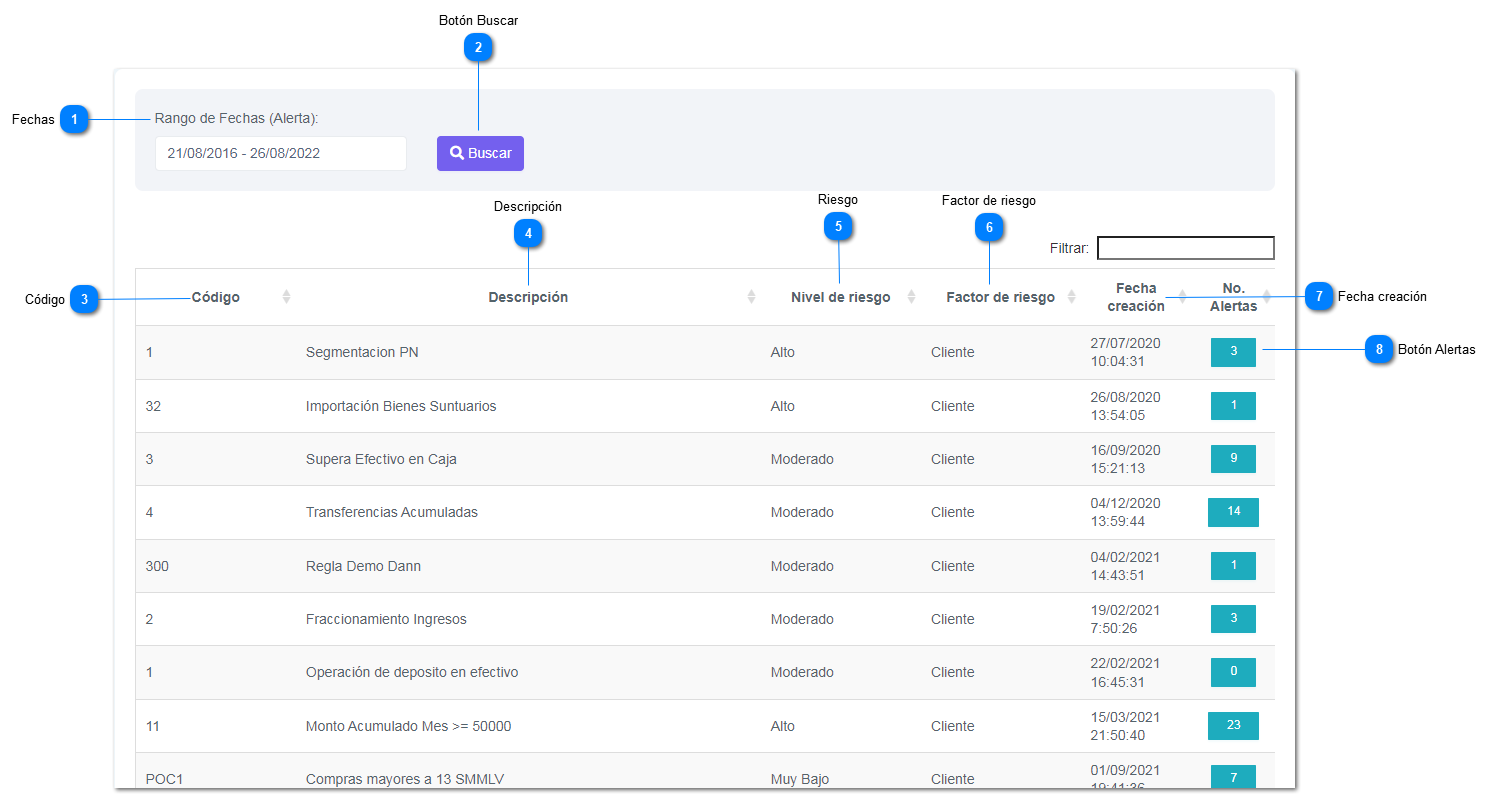Click date '04/12/2020 13:59:44'
Screen dimensions: 1492x797
tap(1125, 512)
